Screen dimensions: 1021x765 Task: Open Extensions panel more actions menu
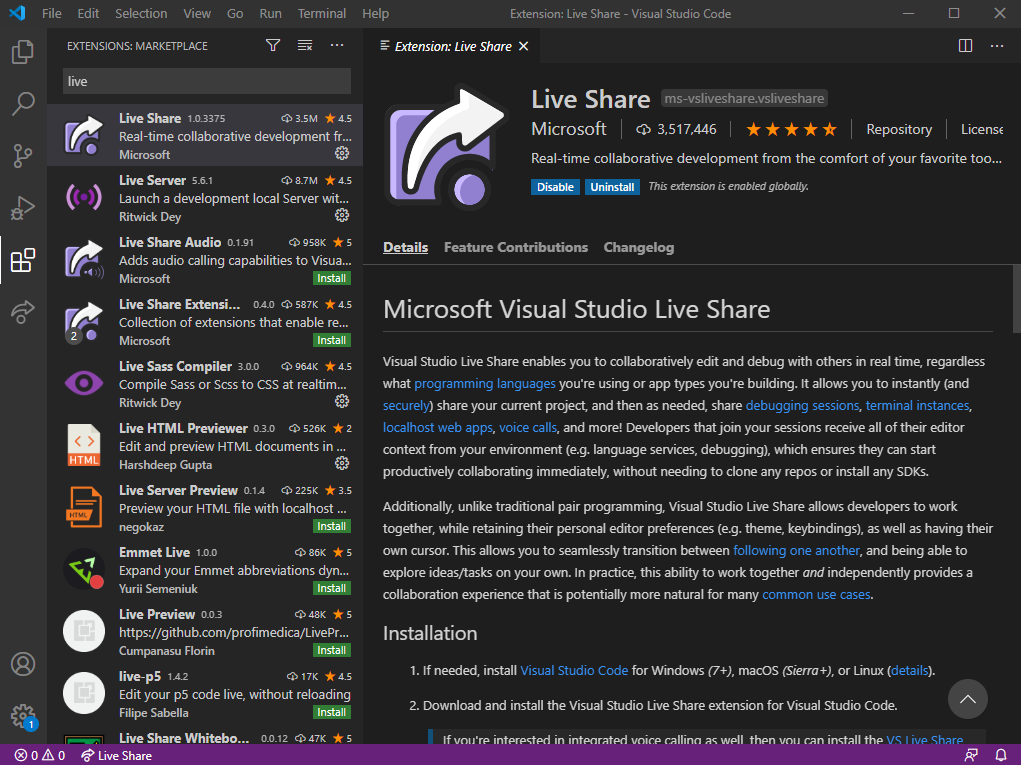[337, 45]
